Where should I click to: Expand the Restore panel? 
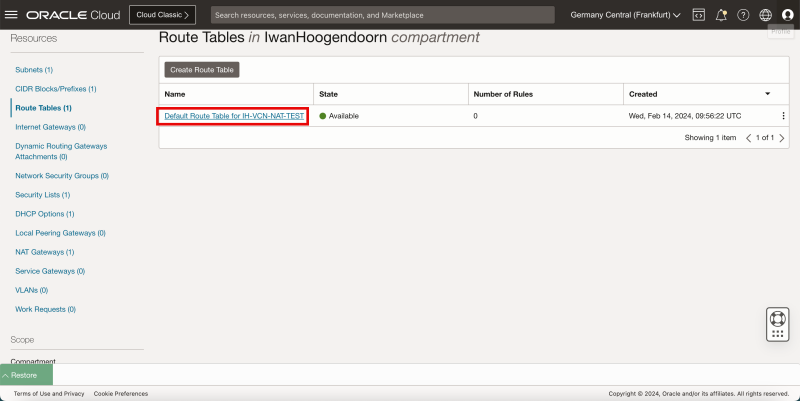pos(26,375)
